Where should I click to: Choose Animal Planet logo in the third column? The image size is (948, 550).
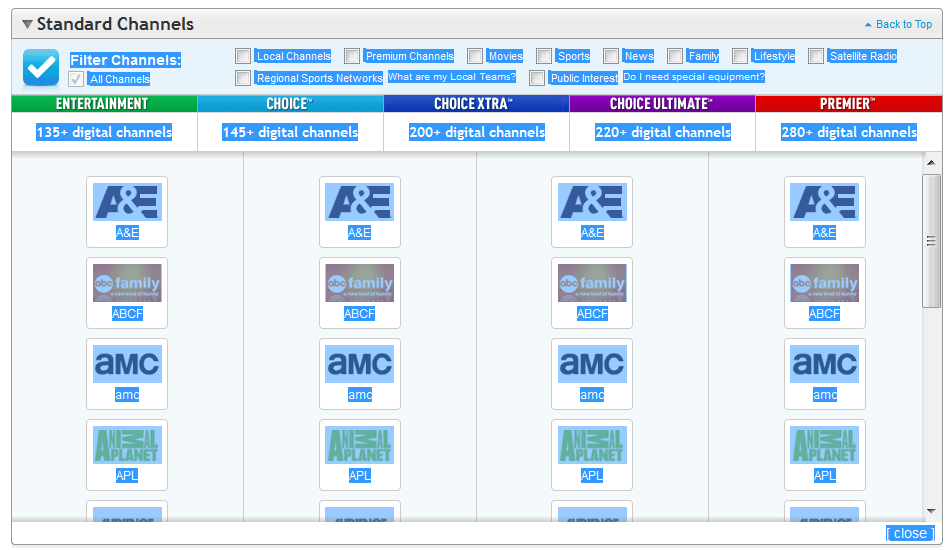(x=592, y=445)
